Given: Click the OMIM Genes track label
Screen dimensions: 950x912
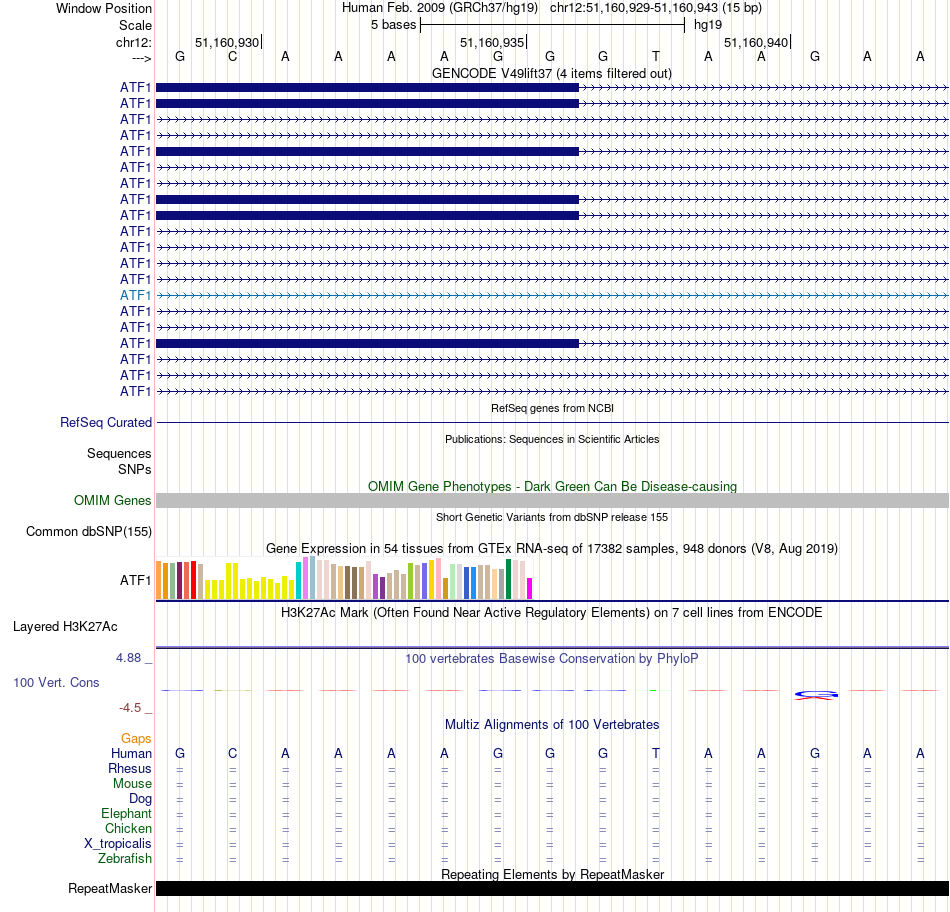Looking at the screenshot, I should [x=112, y=501].
